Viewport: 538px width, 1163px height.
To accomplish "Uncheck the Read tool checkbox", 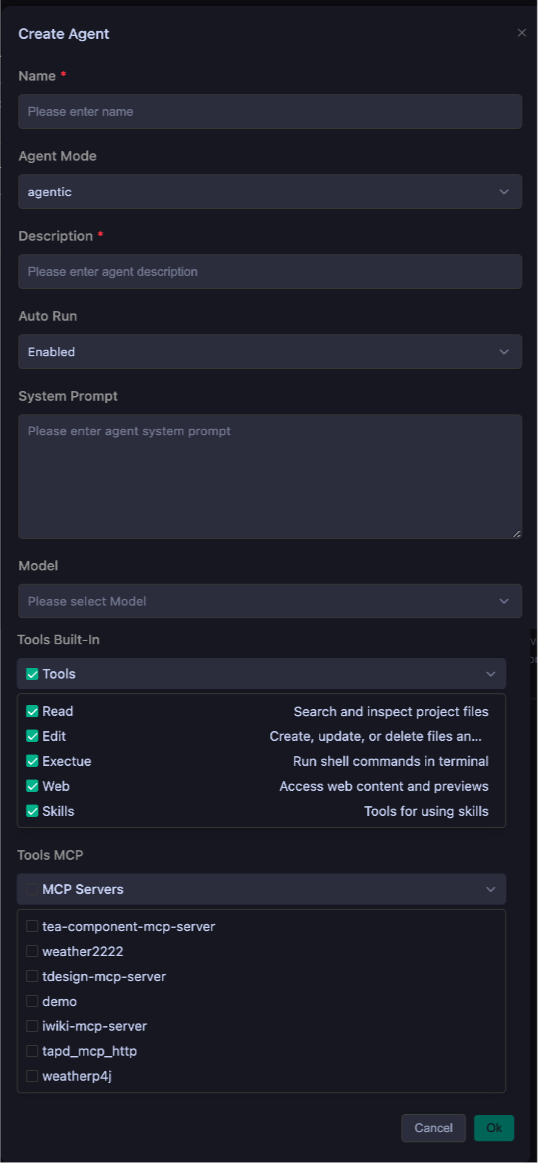I will coord(32,711).
